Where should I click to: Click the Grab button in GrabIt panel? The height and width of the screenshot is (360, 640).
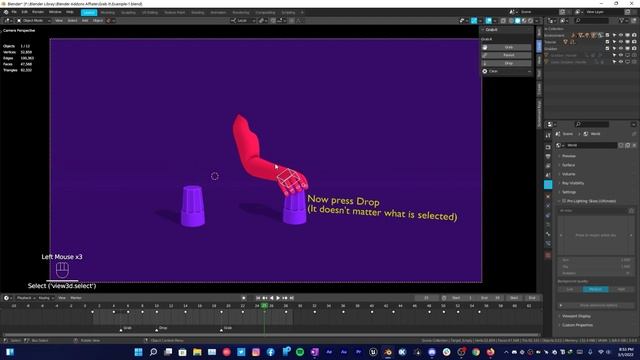point(508,47)
